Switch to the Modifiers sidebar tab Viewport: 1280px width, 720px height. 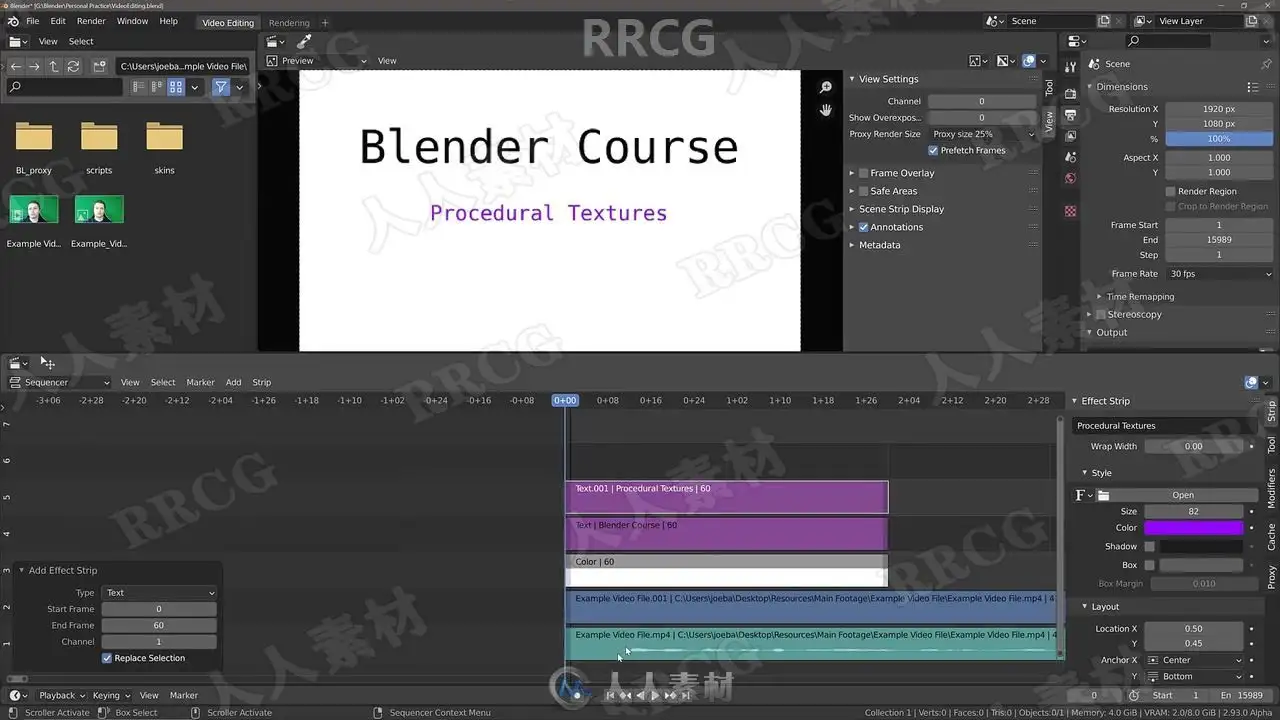pyautogui.click(x=1272, y=489)
